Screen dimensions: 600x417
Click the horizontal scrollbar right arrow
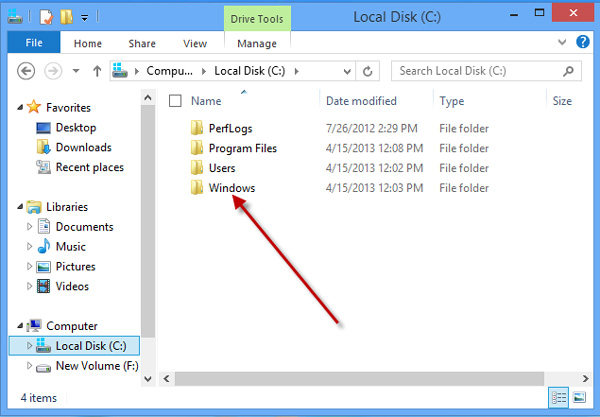(585, 379)
